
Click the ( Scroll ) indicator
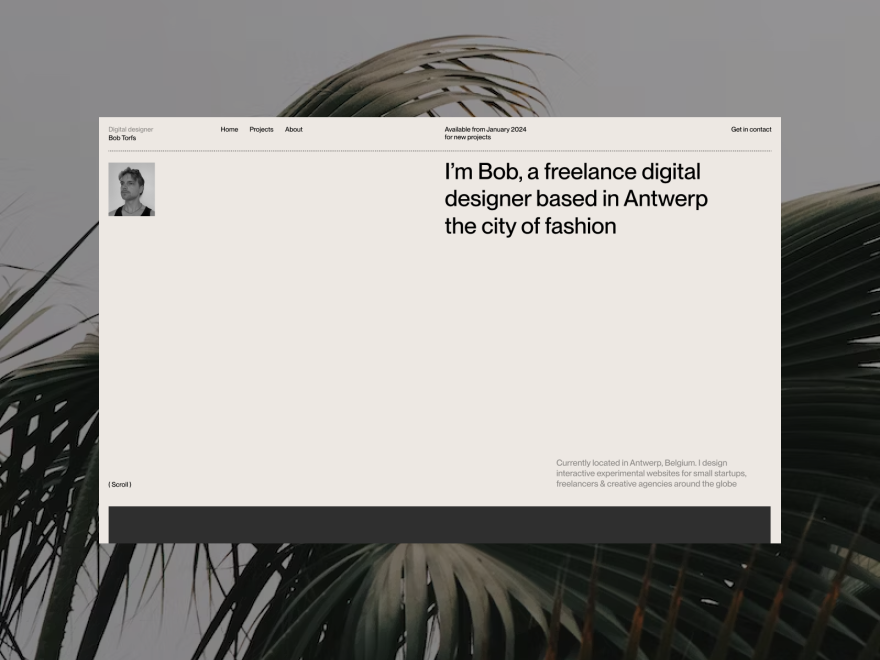coord(120,484)
